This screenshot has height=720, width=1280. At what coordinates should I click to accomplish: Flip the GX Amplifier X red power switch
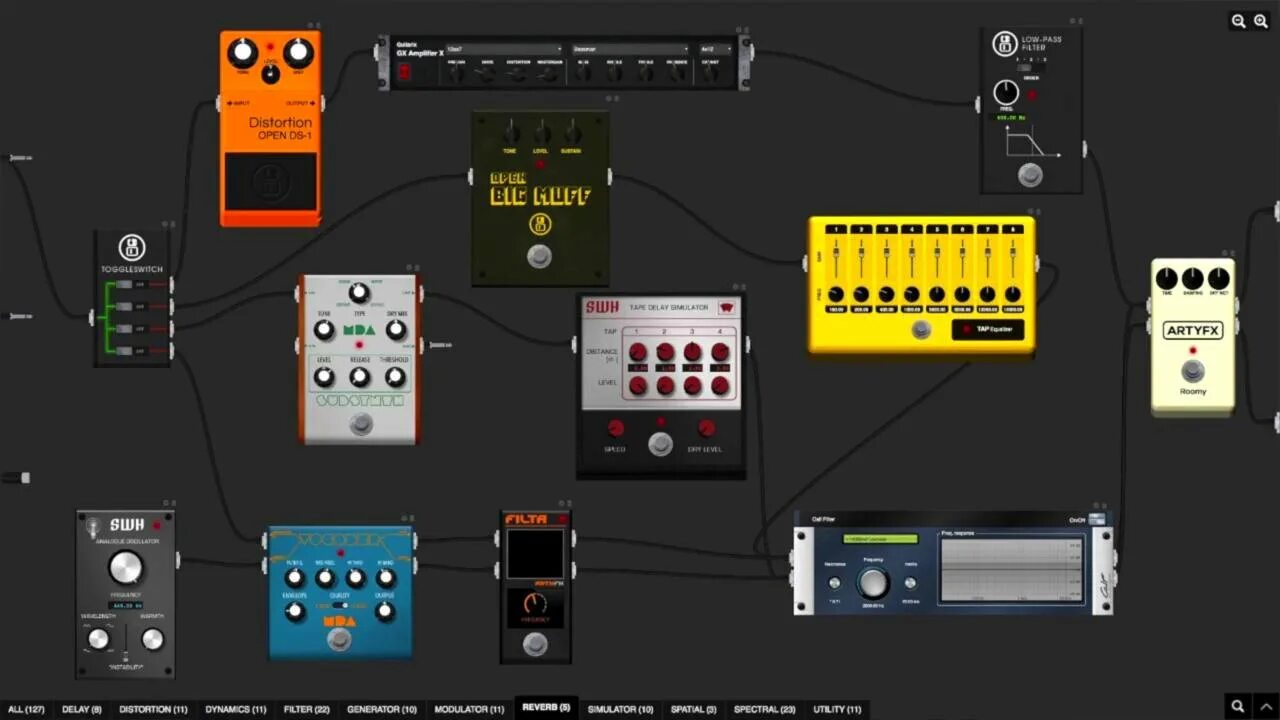[405, 71]
